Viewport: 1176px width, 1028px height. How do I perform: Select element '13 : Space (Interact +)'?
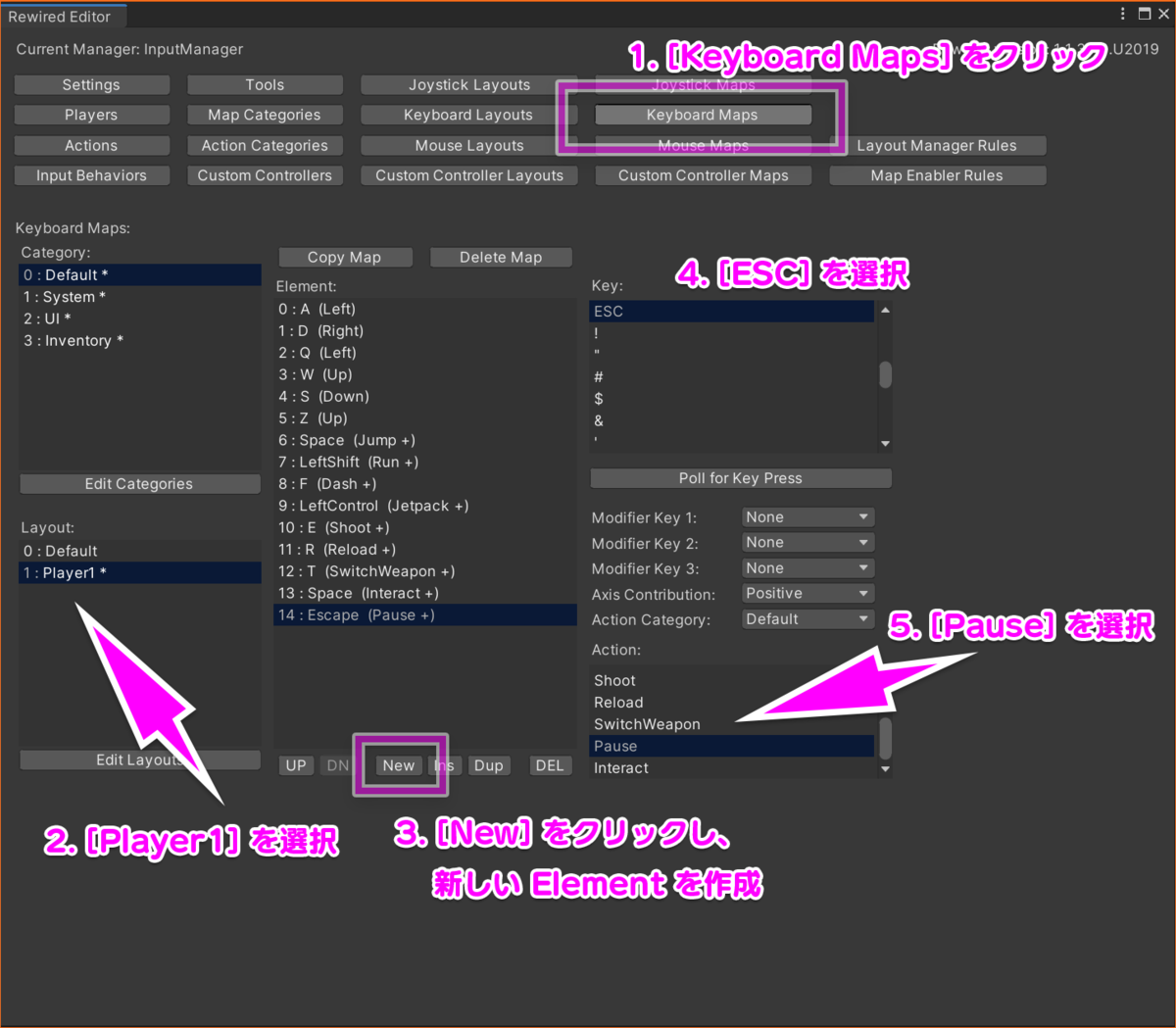425,593
